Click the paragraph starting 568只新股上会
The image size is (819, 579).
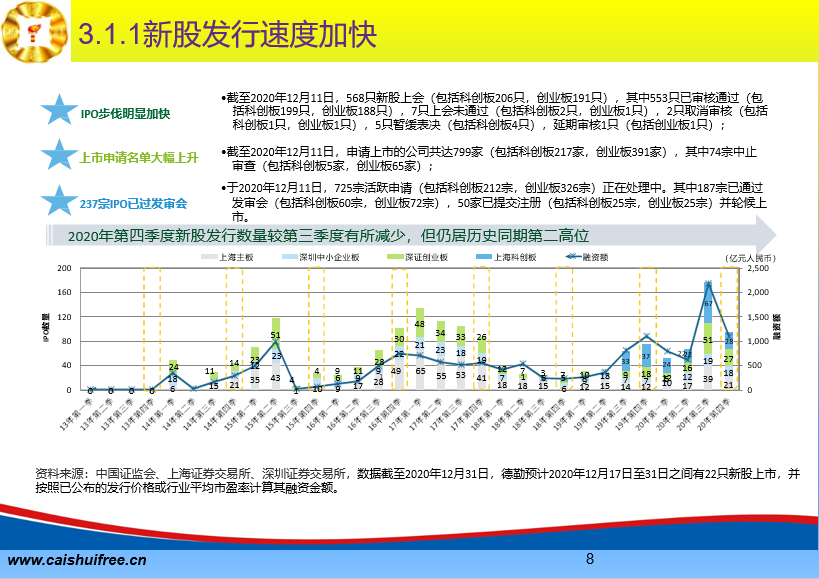494,111
